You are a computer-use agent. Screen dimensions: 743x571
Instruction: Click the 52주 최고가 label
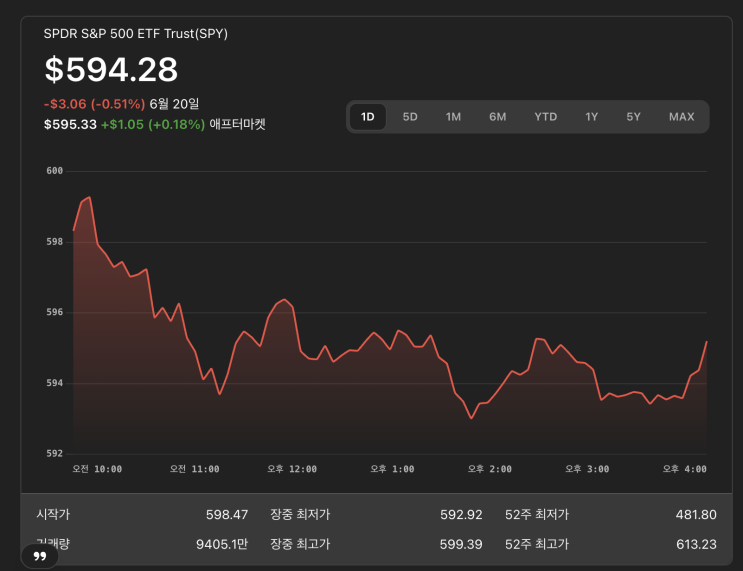tap(537, 544)
